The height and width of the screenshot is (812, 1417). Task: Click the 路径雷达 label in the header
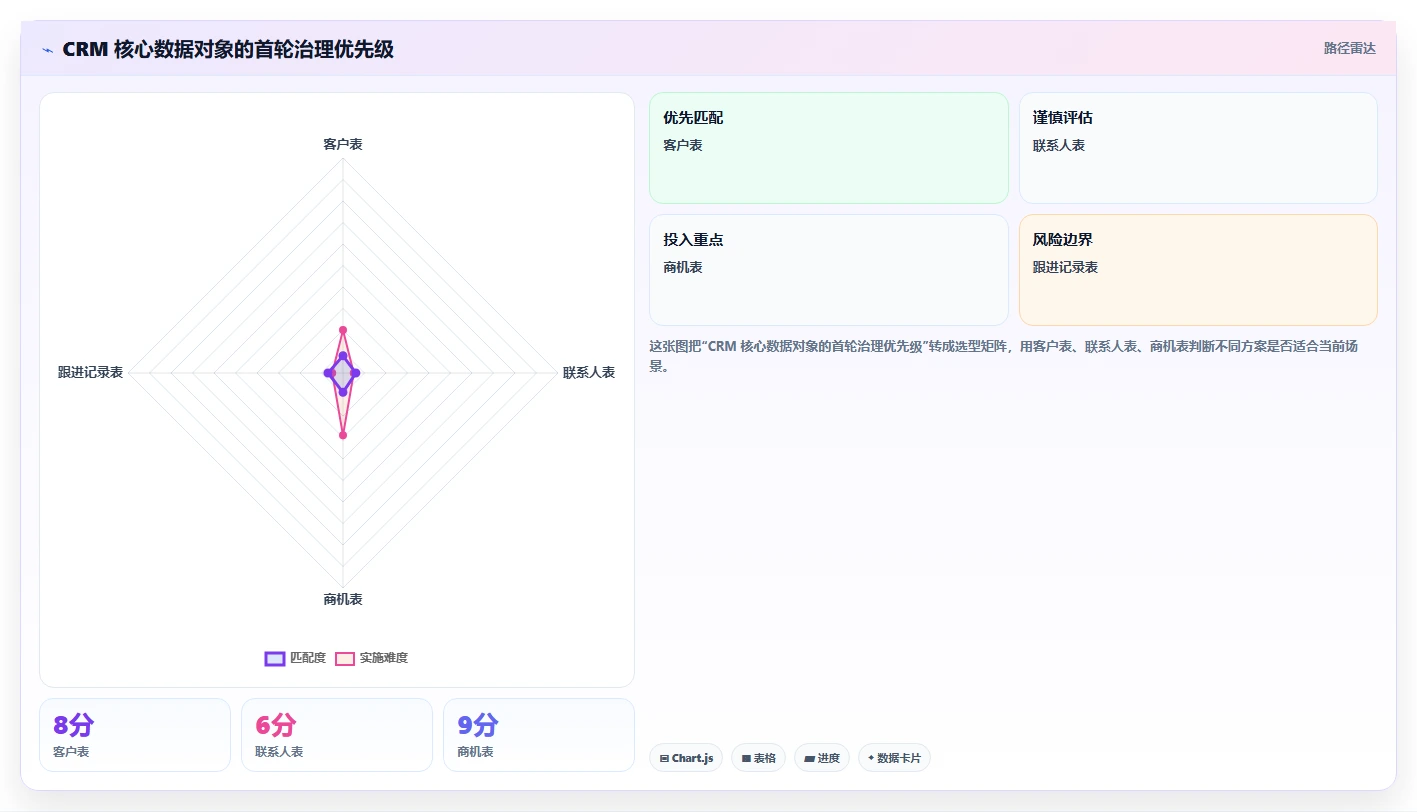(1349, 48)
